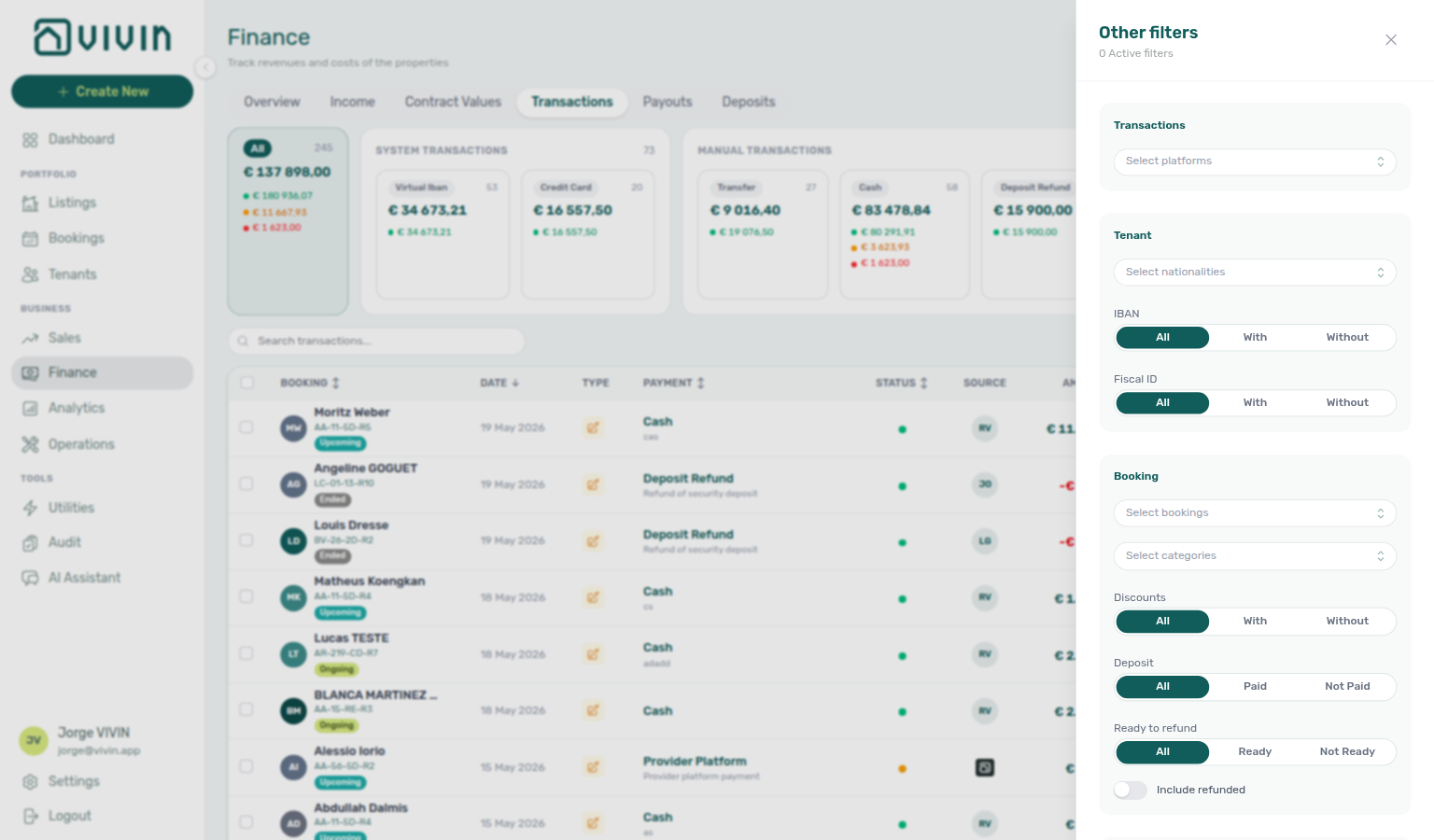1434x840 pixels.
Task: Click MW avatar for Moritz Weber
Action: point(294,428)
